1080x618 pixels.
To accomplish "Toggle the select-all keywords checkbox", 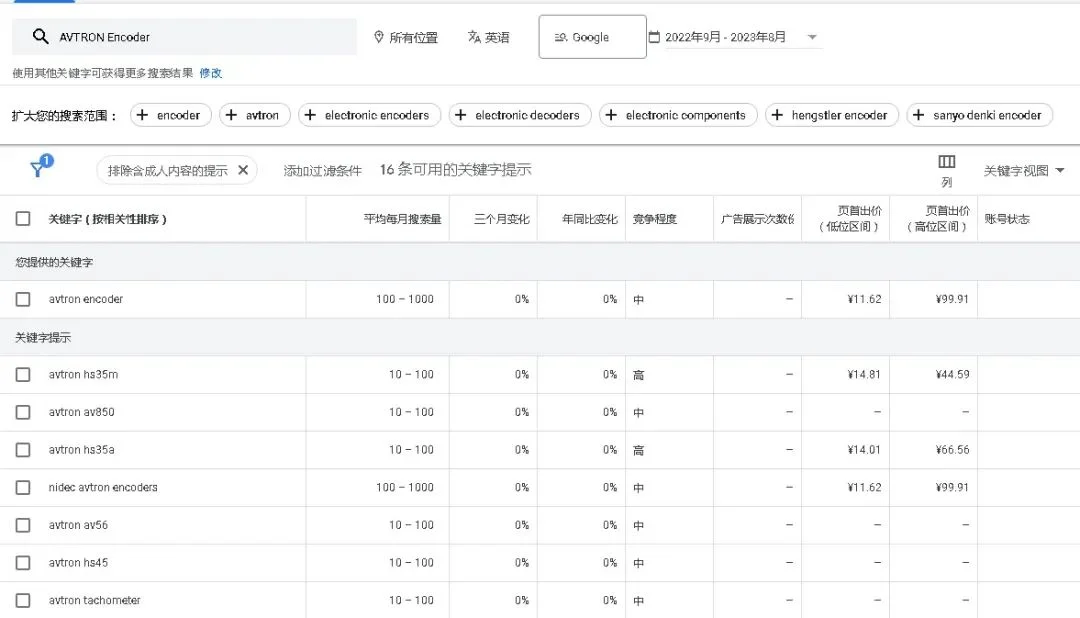I will 23,218.
